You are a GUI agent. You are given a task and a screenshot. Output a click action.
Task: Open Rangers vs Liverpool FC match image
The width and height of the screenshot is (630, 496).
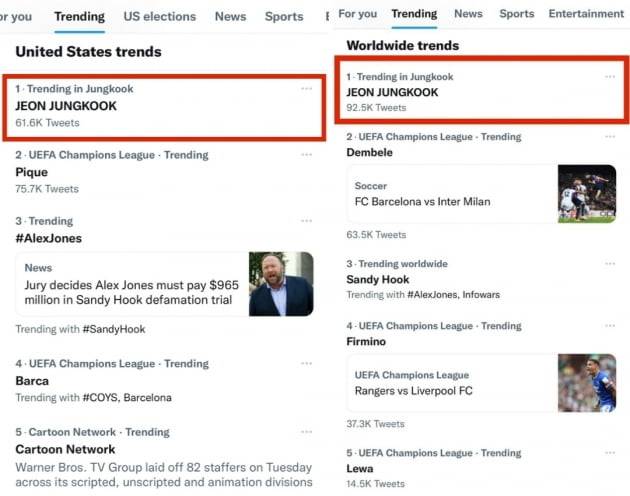click(587, 383)
